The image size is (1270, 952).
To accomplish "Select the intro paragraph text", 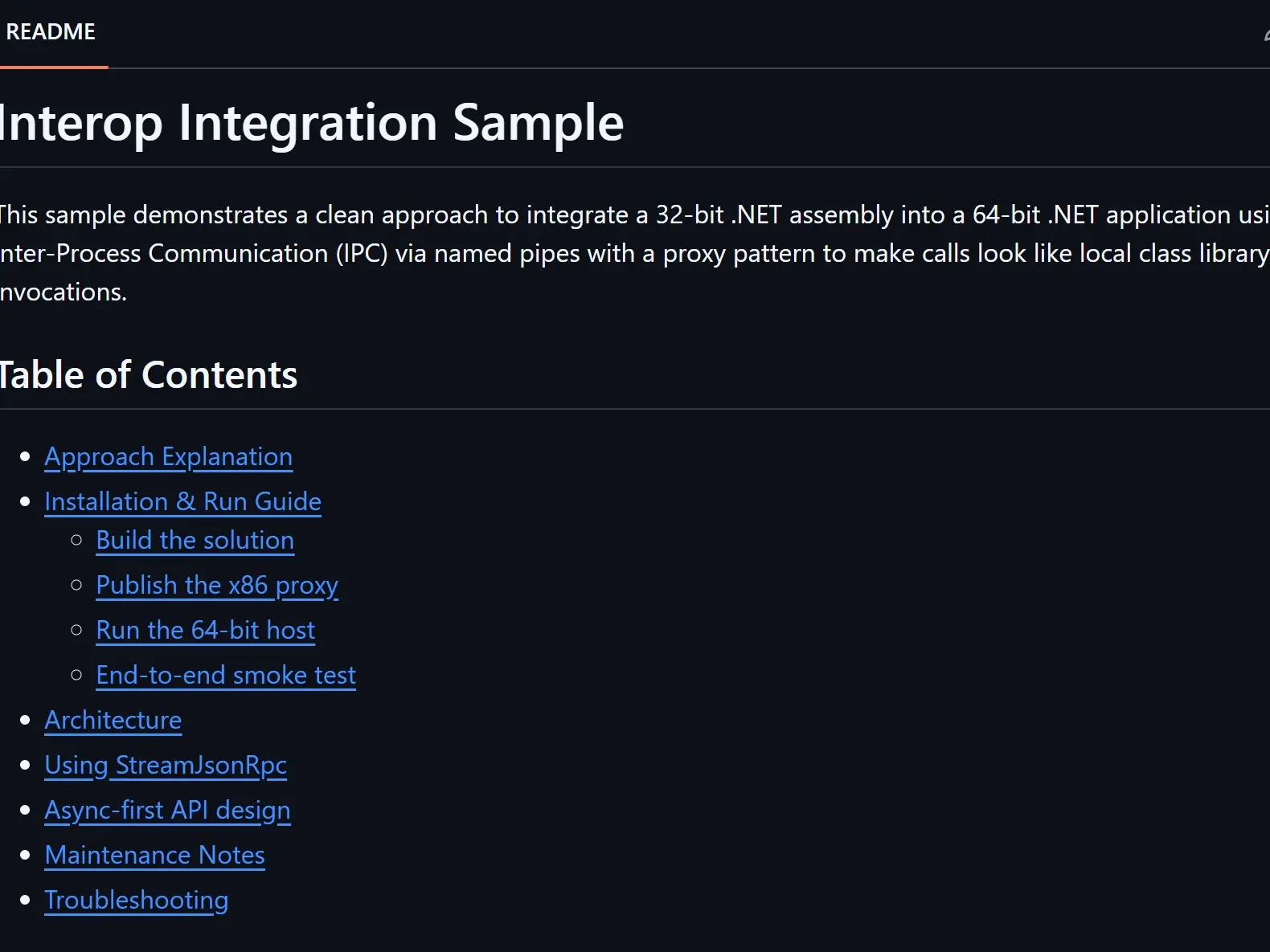I will (563, 253).
